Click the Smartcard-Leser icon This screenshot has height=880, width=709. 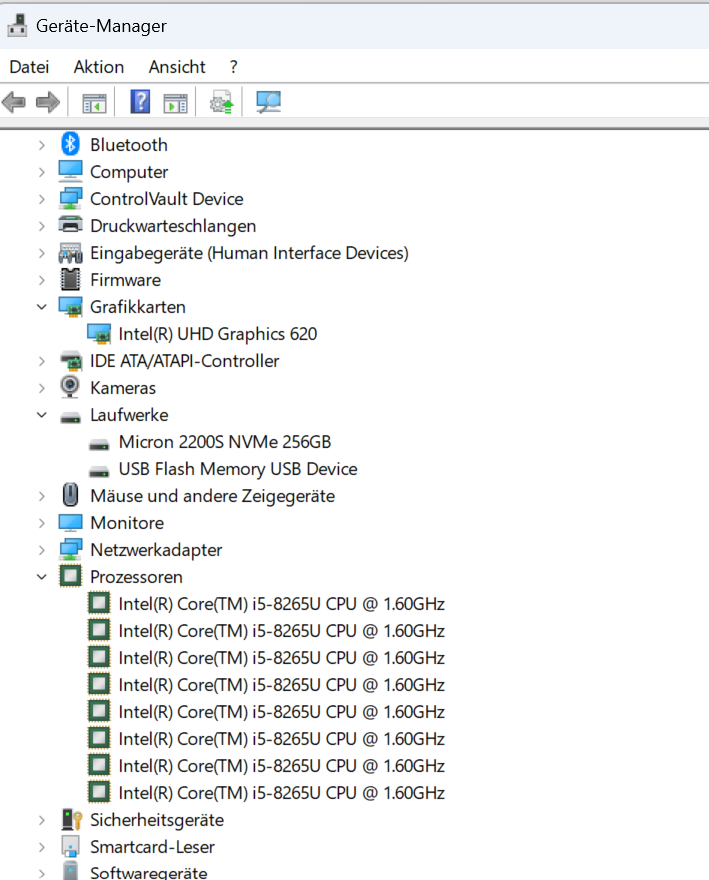coord(70,847)
